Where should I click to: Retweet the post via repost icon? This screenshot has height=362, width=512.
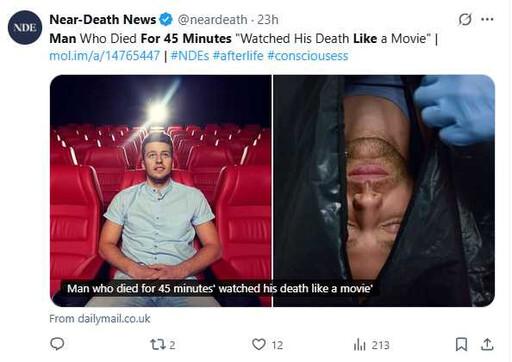coord(157,344)
